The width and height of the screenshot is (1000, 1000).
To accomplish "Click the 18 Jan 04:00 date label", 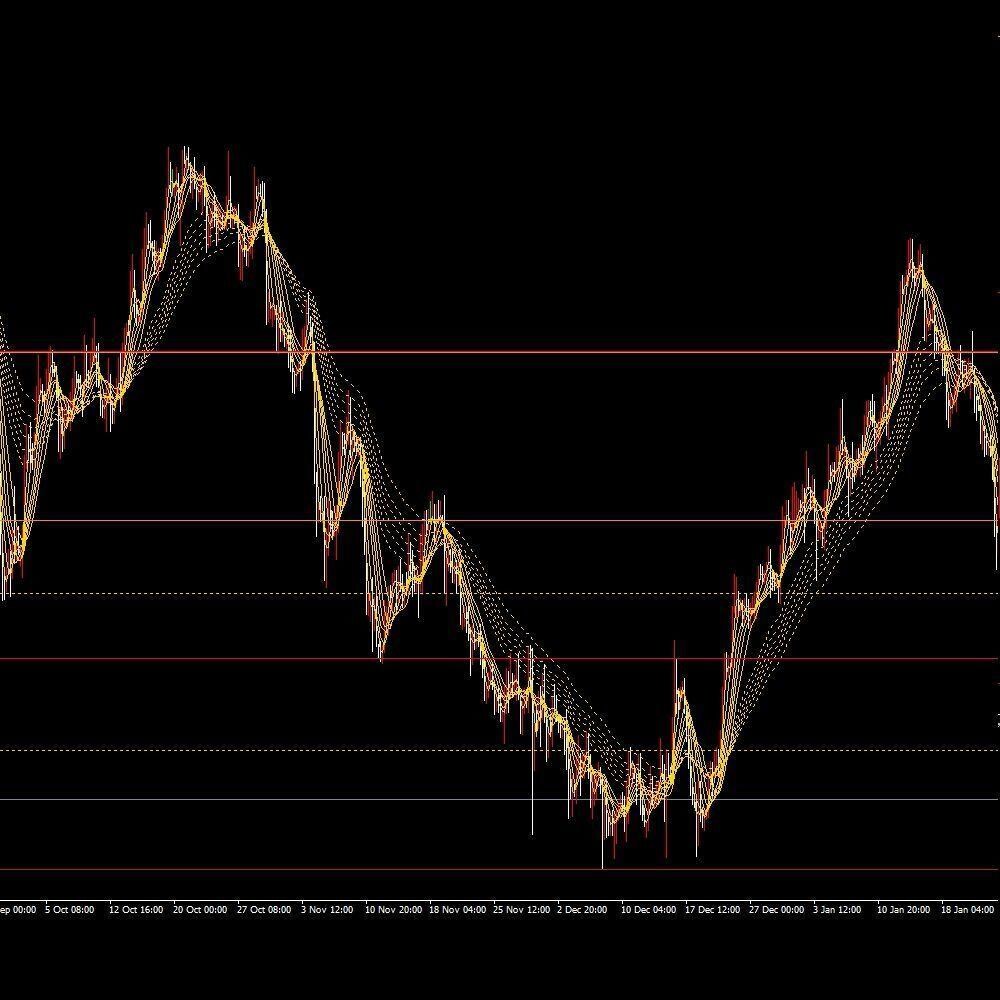I will coord(967,909).
